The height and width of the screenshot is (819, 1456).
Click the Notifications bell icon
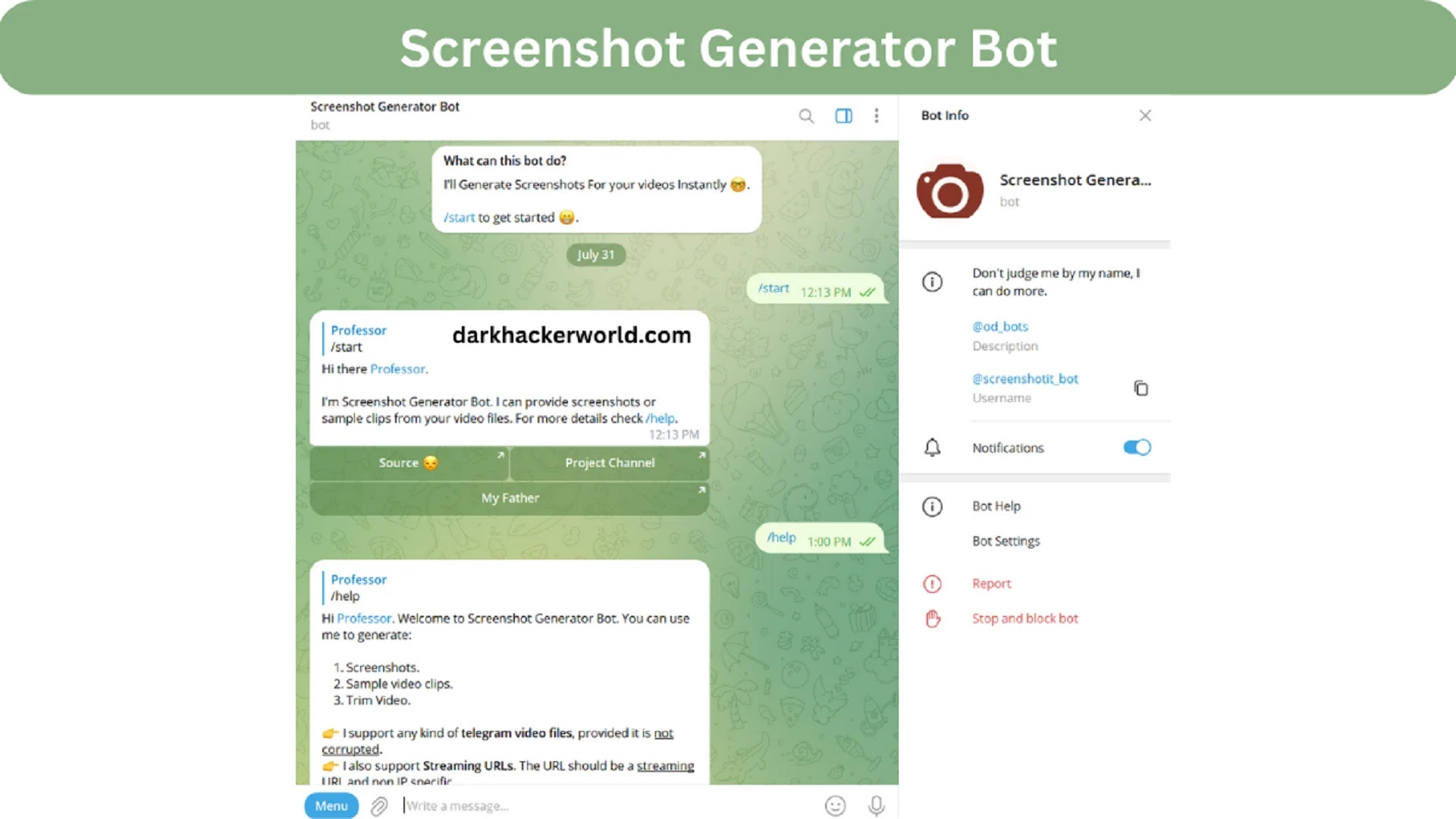(x=933, y=447)
